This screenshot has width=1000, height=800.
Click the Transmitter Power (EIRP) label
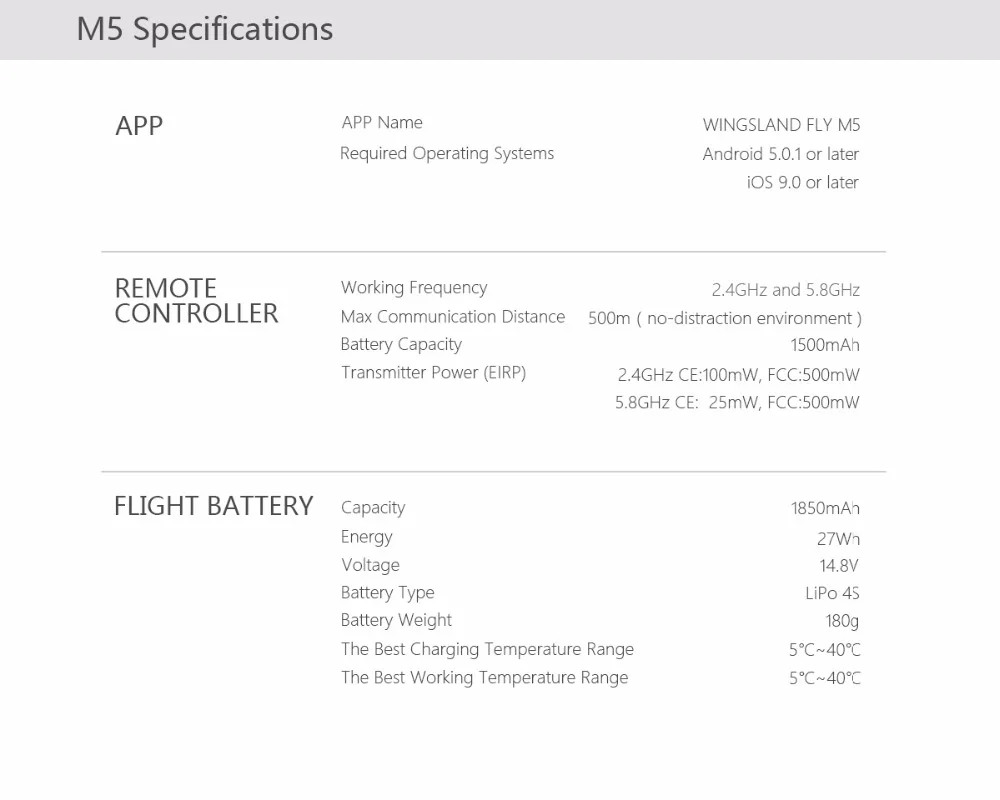pos(433,373)
